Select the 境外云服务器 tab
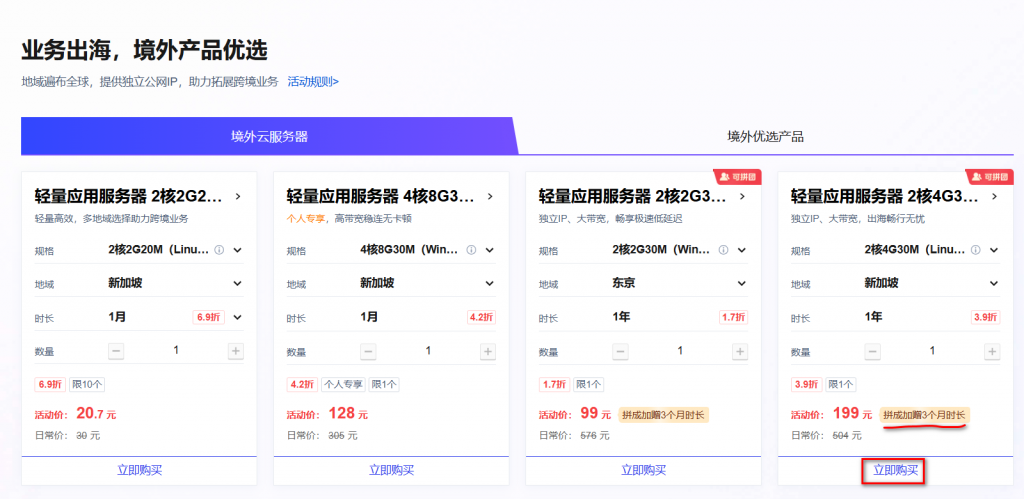The width and height of the screenshot is (1024, 499). tap(269, 137)
